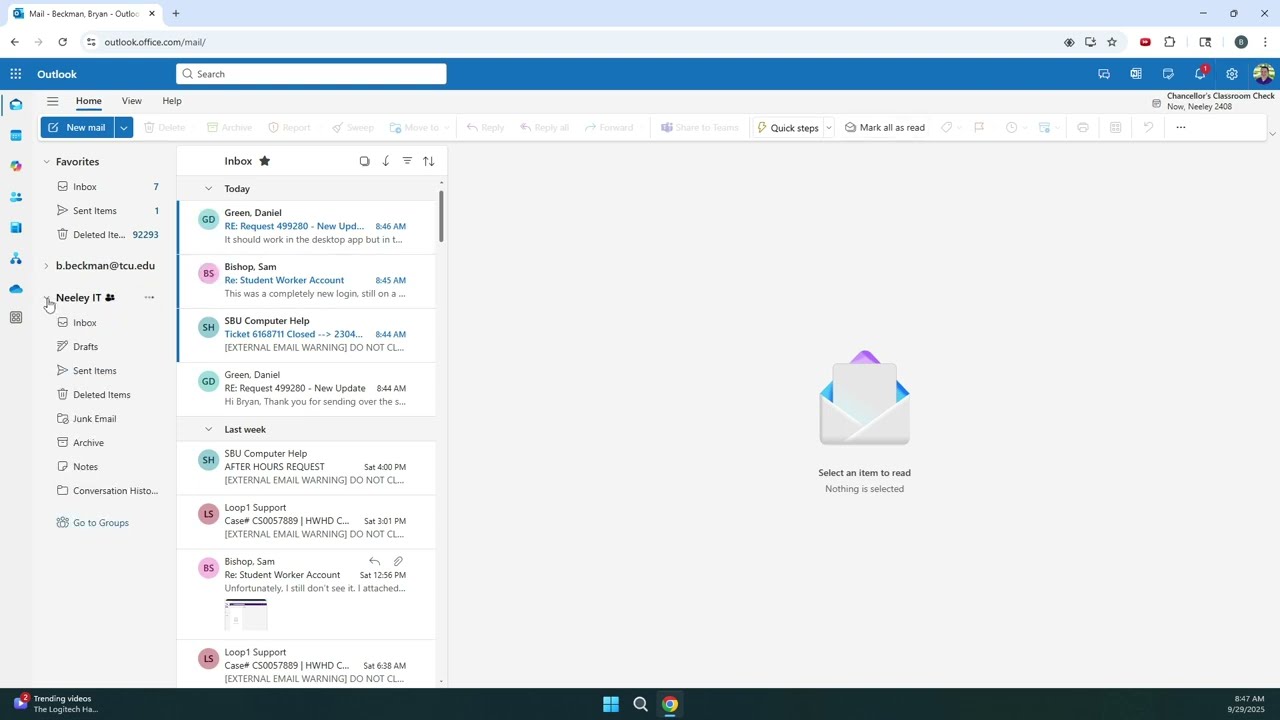
Task: Toggle the navigation pane hamburger button
Action: (52, 101)
